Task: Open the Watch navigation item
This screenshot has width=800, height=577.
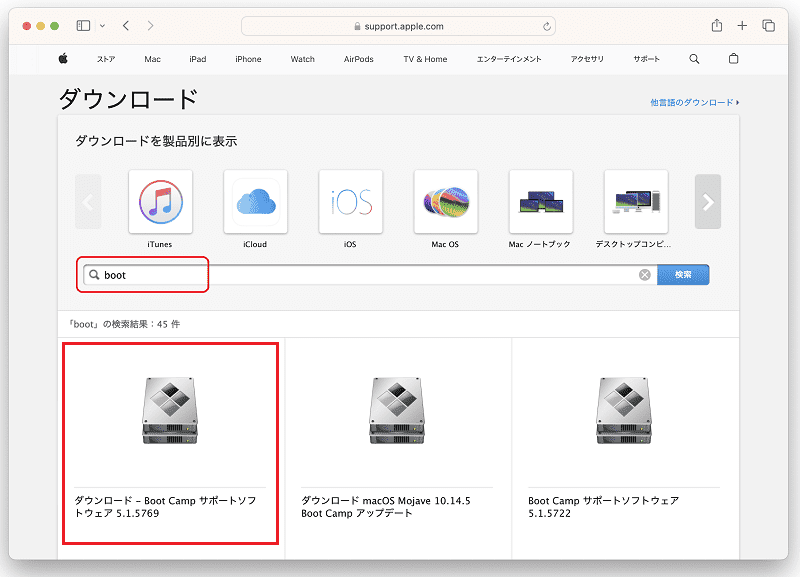Action: pos(303,59)
